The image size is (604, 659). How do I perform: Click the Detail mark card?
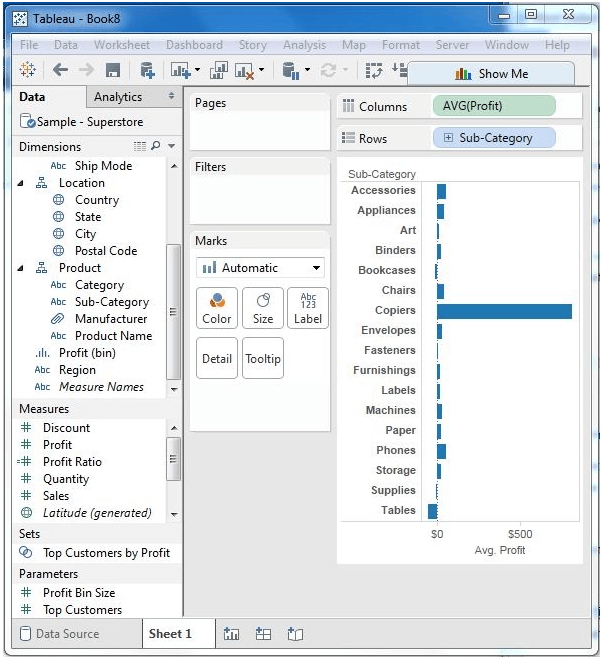(x=217, y=358)
